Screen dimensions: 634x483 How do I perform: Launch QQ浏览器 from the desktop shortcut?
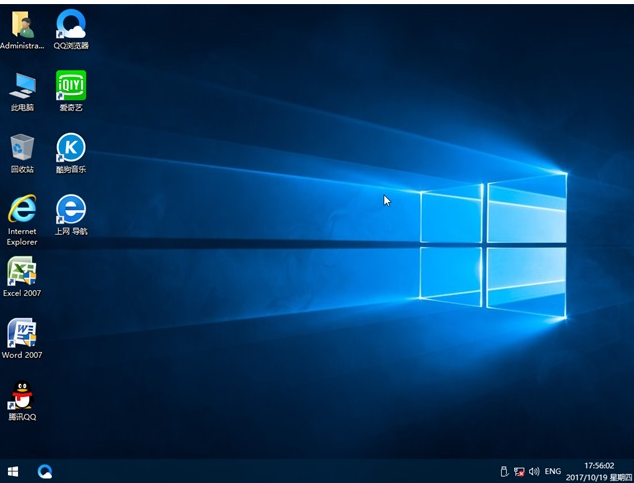(x=71, y=24)
